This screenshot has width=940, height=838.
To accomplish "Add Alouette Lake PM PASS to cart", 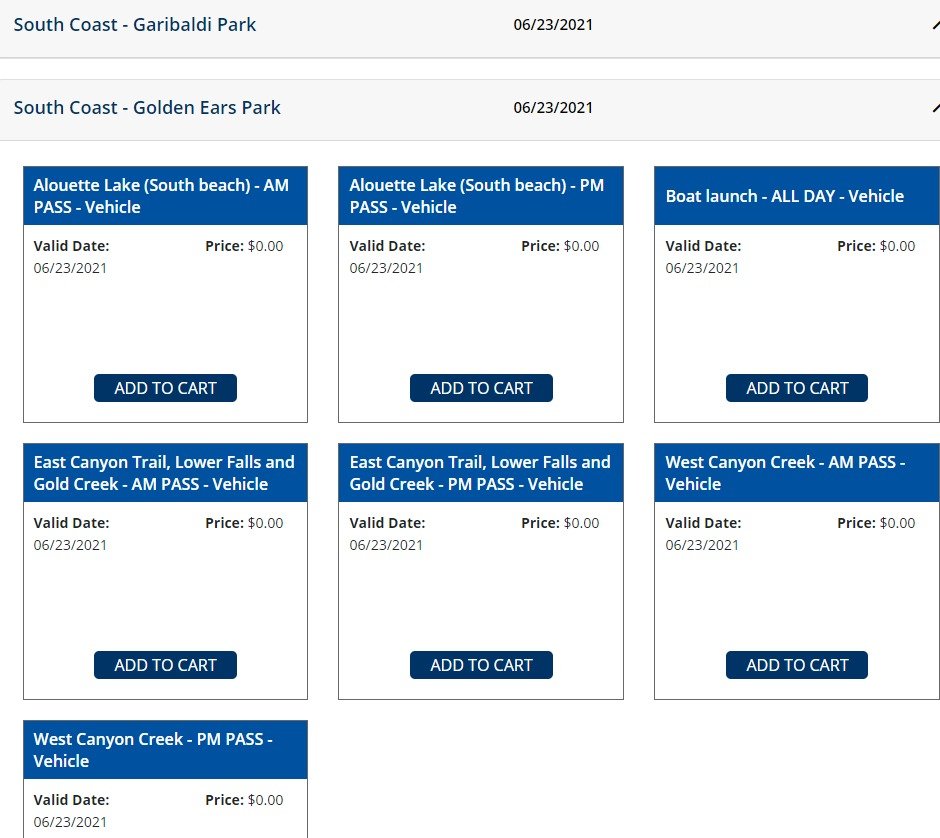I will pyautogui.click(x=481, y=388).
